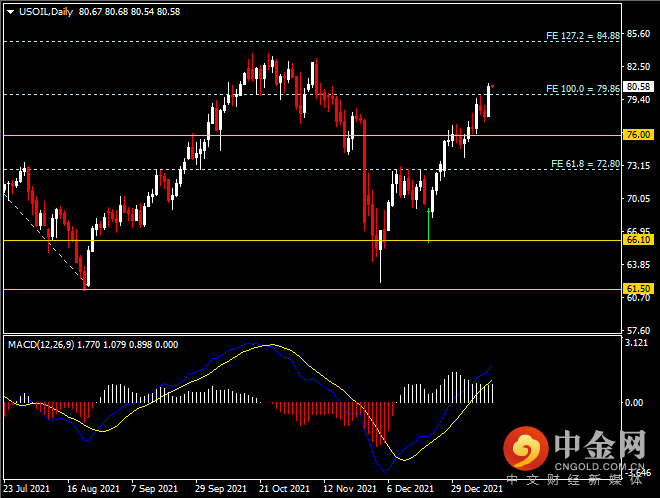
Task: Click the 73.15 price axis value
Action: click(638, 165)
